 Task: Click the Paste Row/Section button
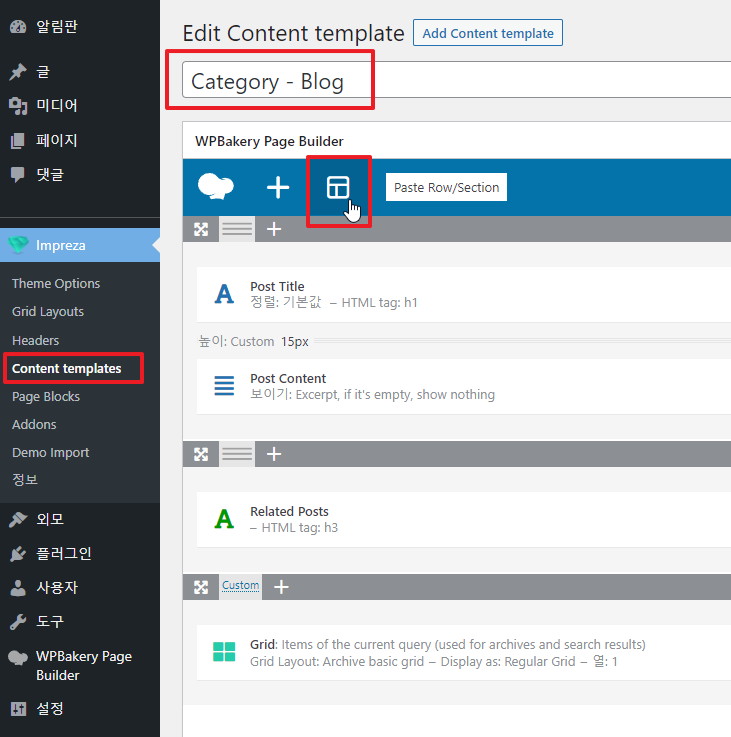446,187
